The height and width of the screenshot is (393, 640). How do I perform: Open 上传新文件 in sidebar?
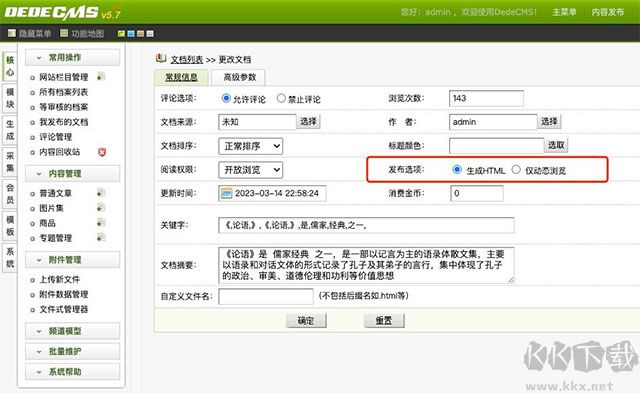point(60,279)
